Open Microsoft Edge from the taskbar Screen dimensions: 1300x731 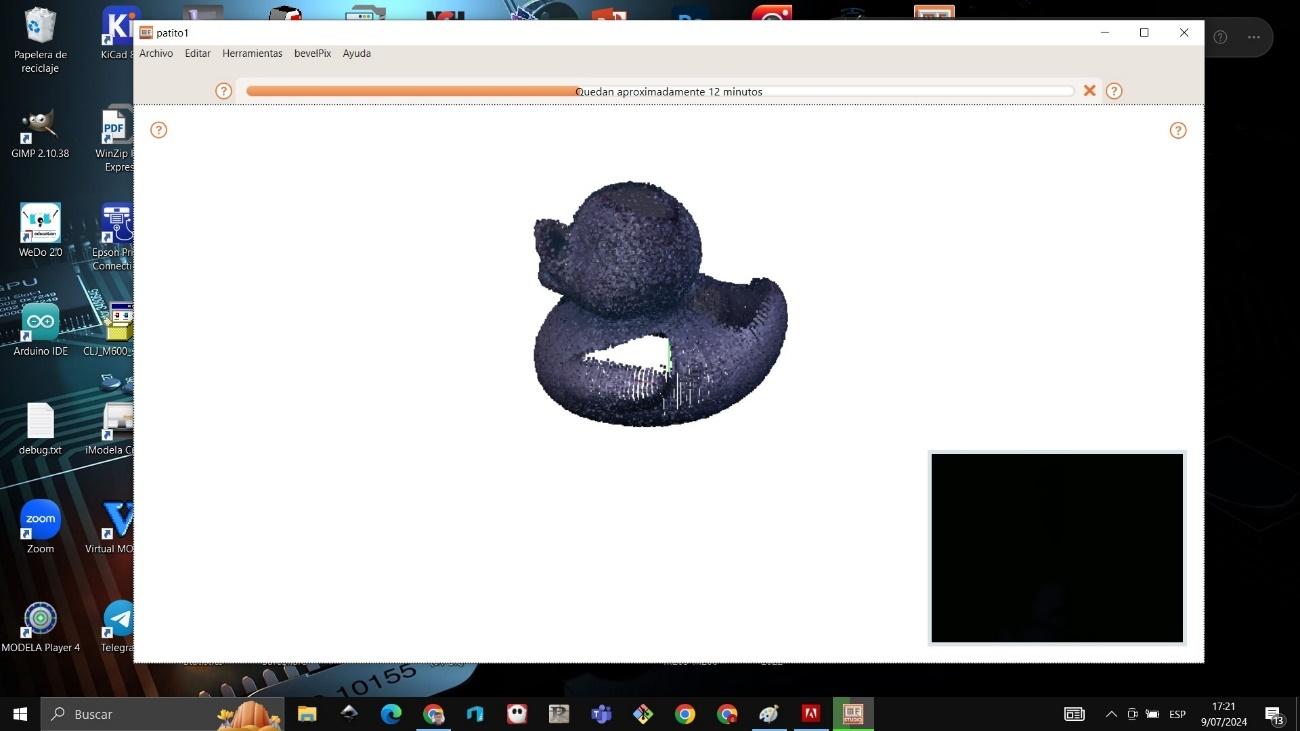(x=391, y=714)
